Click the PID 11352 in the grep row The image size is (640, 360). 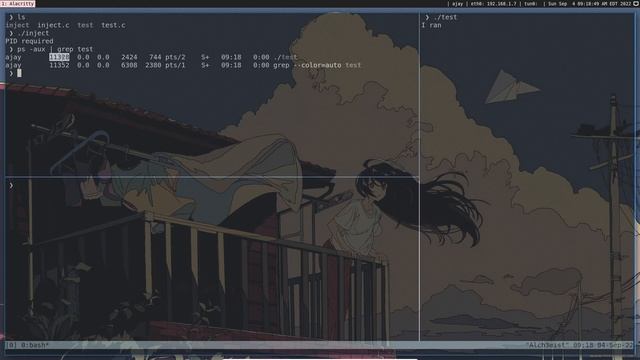pos(59,65)
